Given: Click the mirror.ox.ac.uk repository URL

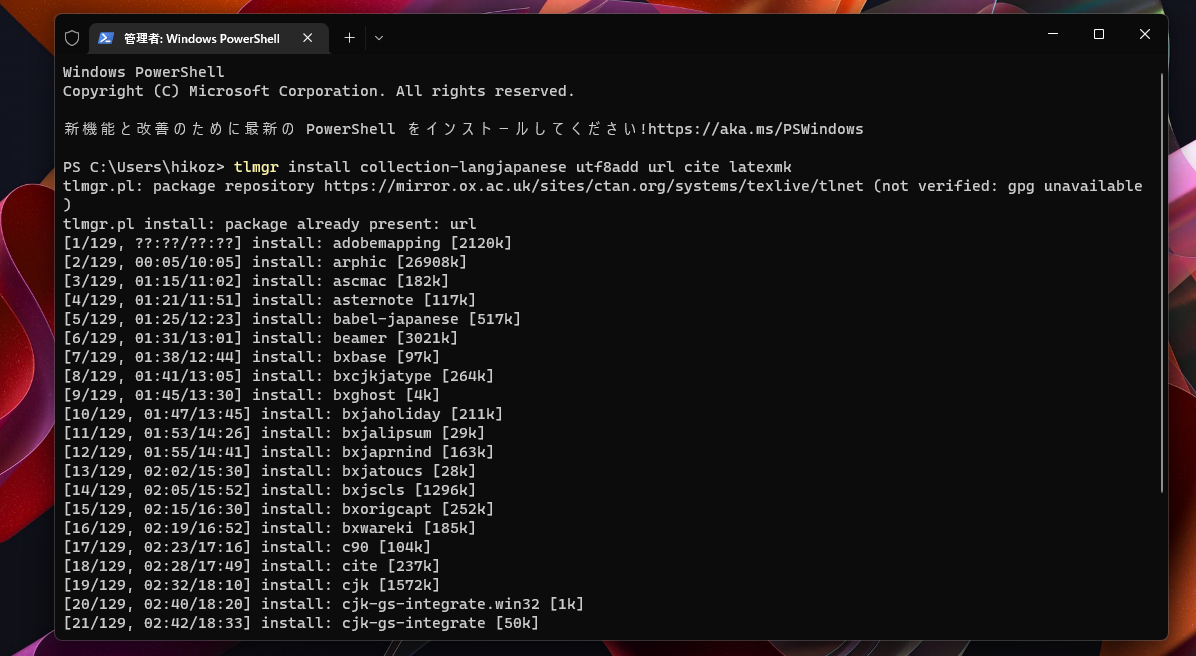Looking at the screenshot, I should coord(593,186).
